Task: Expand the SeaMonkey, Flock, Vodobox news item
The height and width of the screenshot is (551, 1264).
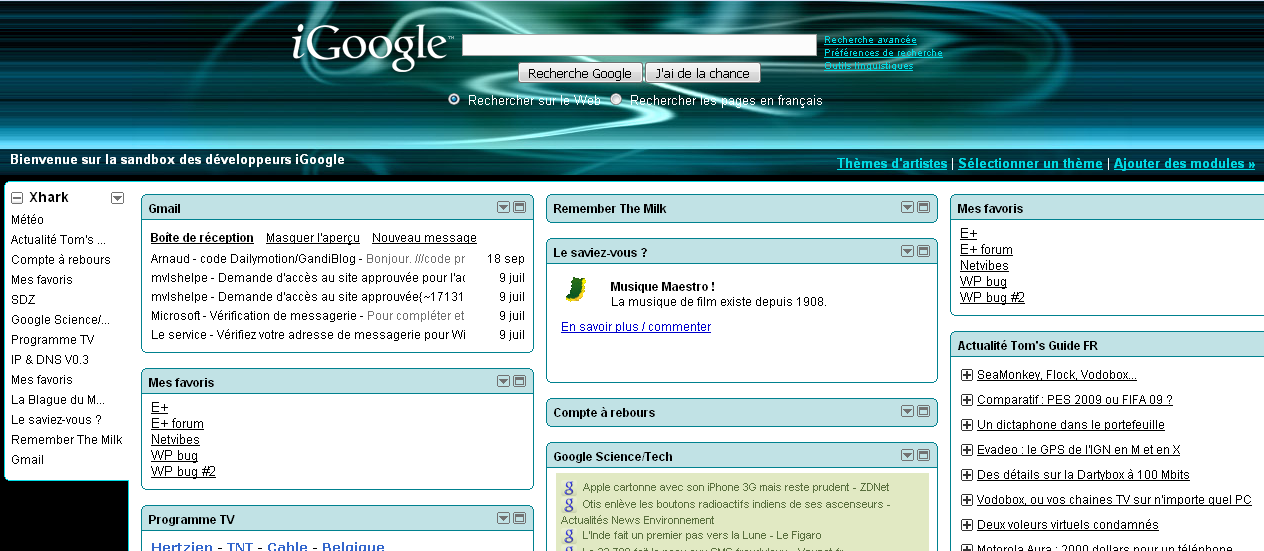Action: (967, 375)
